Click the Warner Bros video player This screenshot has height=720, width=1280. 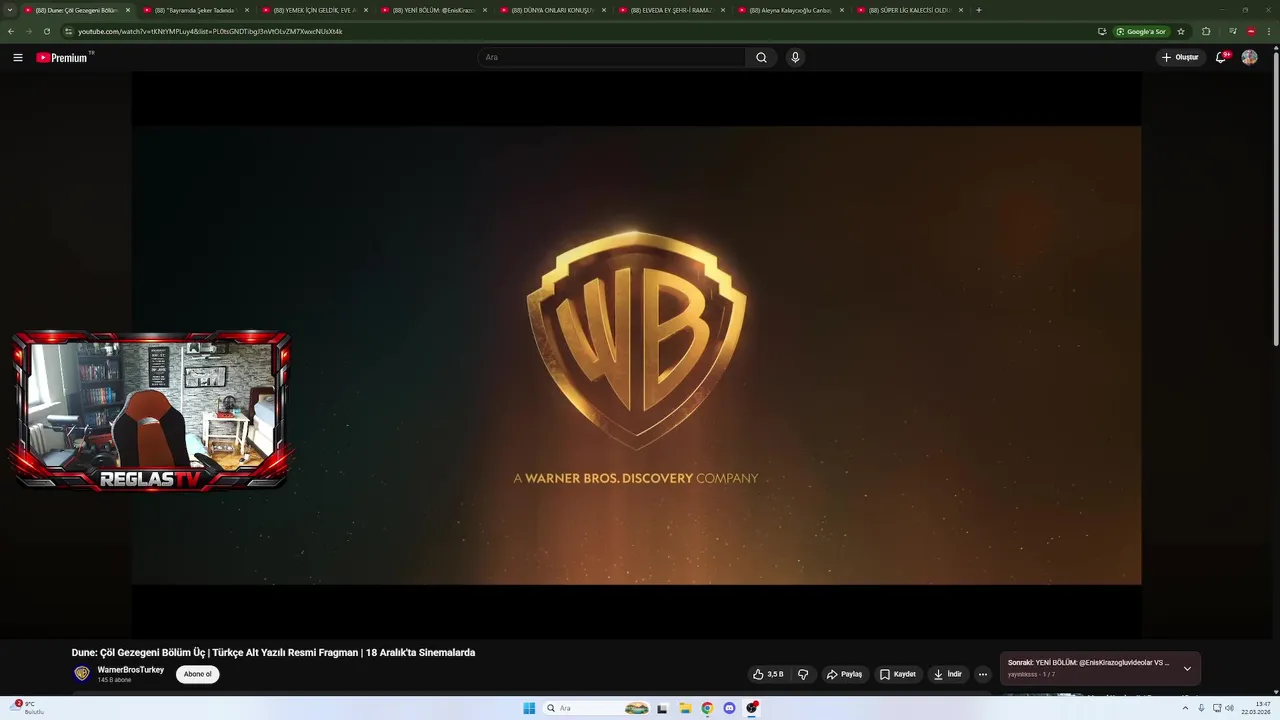click(x=636, y=355)
